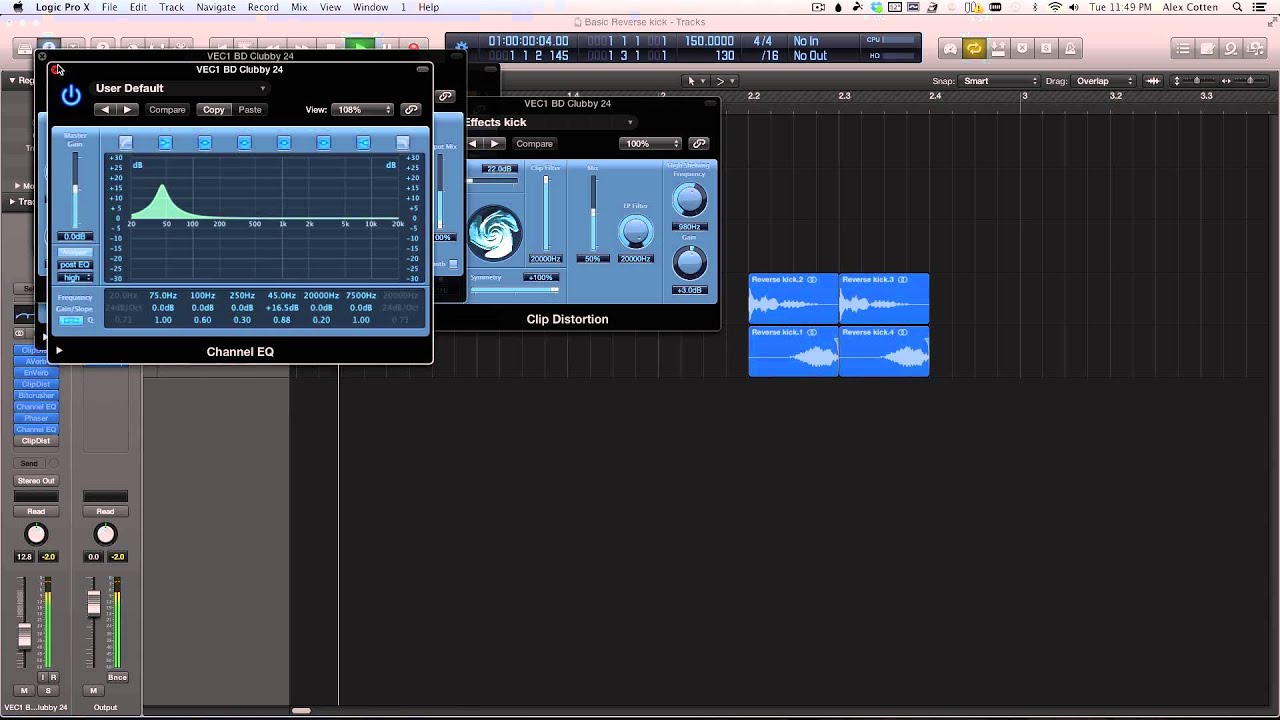Click the Solo button in control bar

pos(1046,48)
